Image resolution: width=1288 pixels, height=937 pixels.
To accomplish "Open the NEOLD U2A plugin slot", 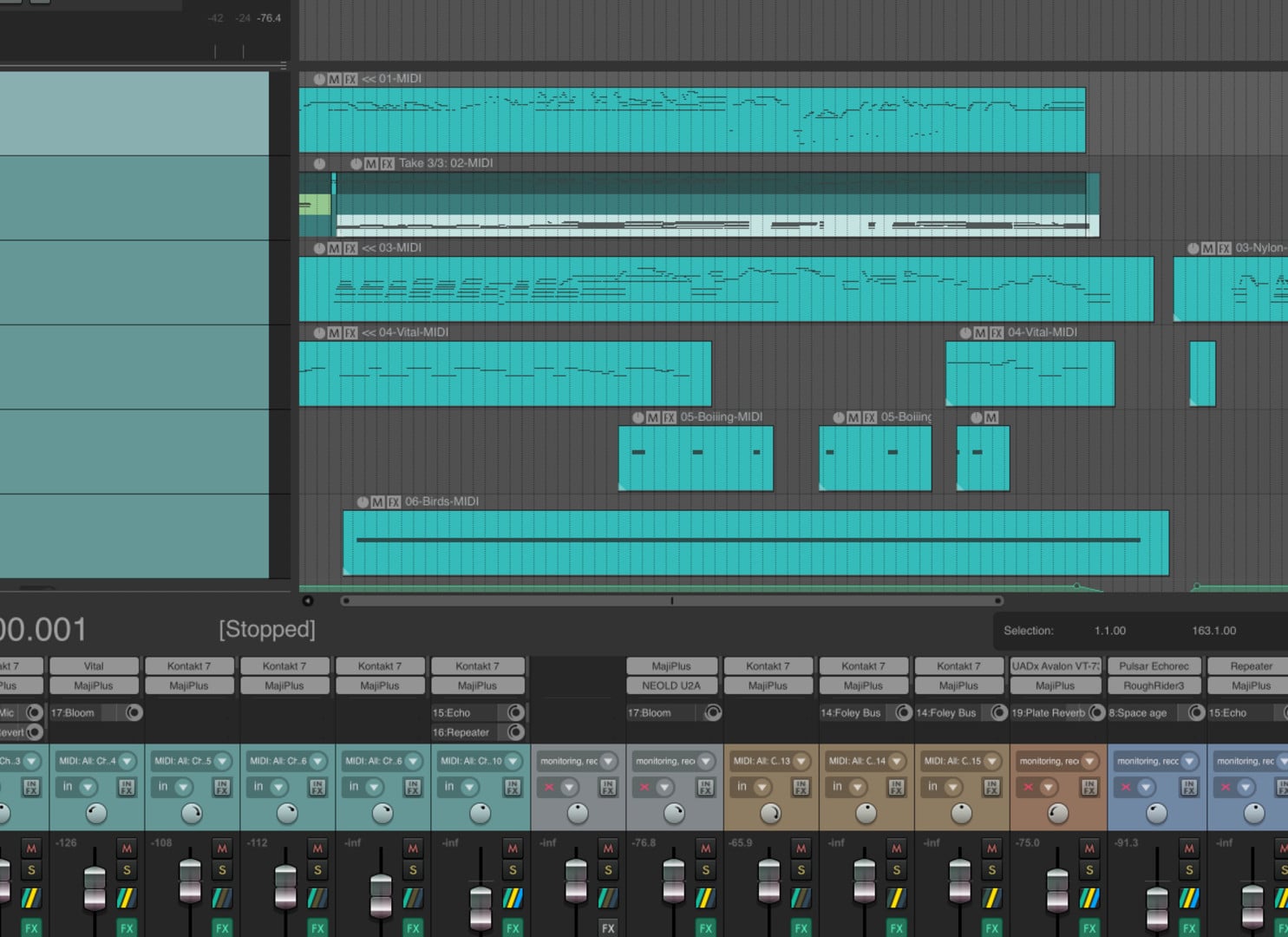I will [x=671, y=685].
